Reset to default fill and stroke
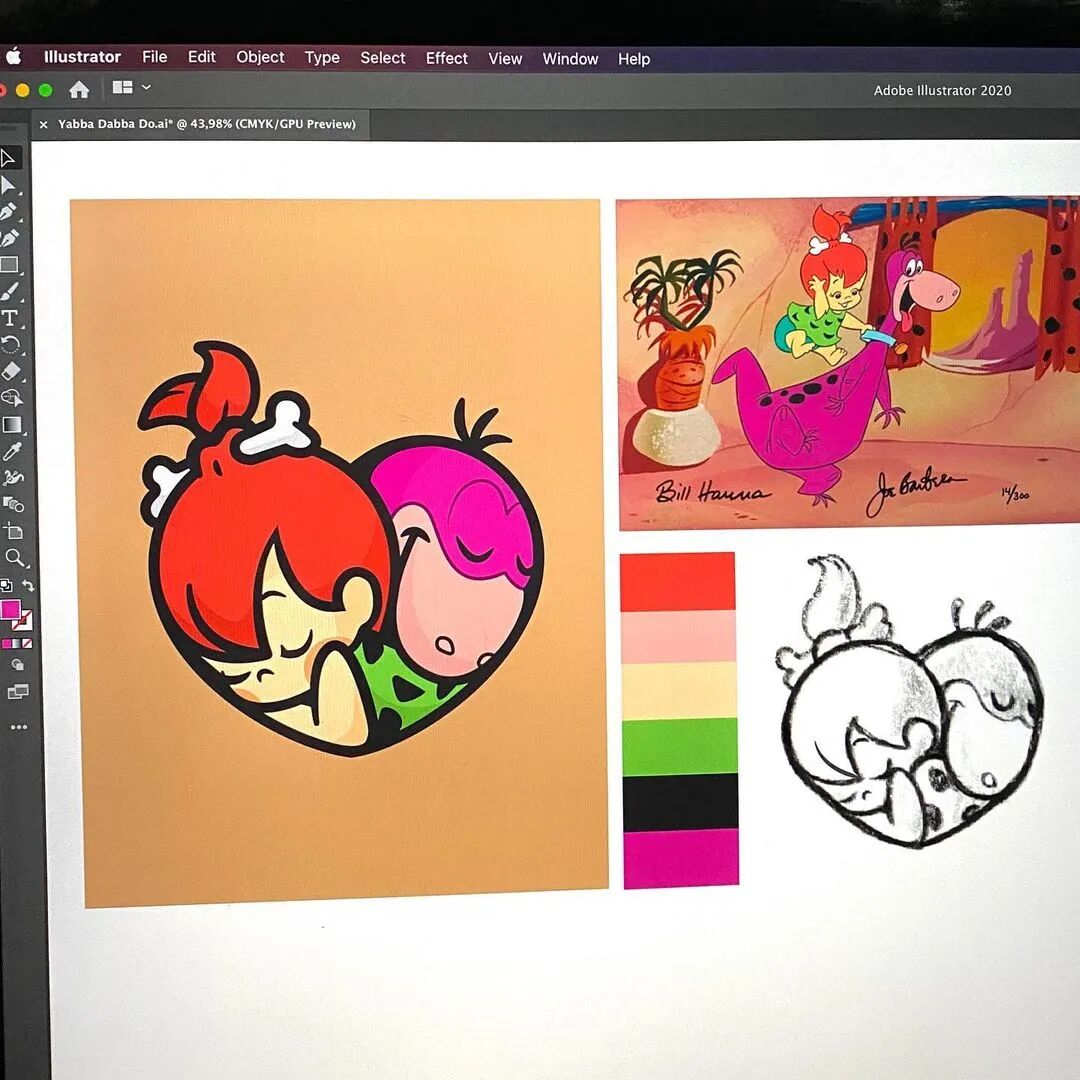The width and height of the screenshot is (1080, 1080). [6, 585]
